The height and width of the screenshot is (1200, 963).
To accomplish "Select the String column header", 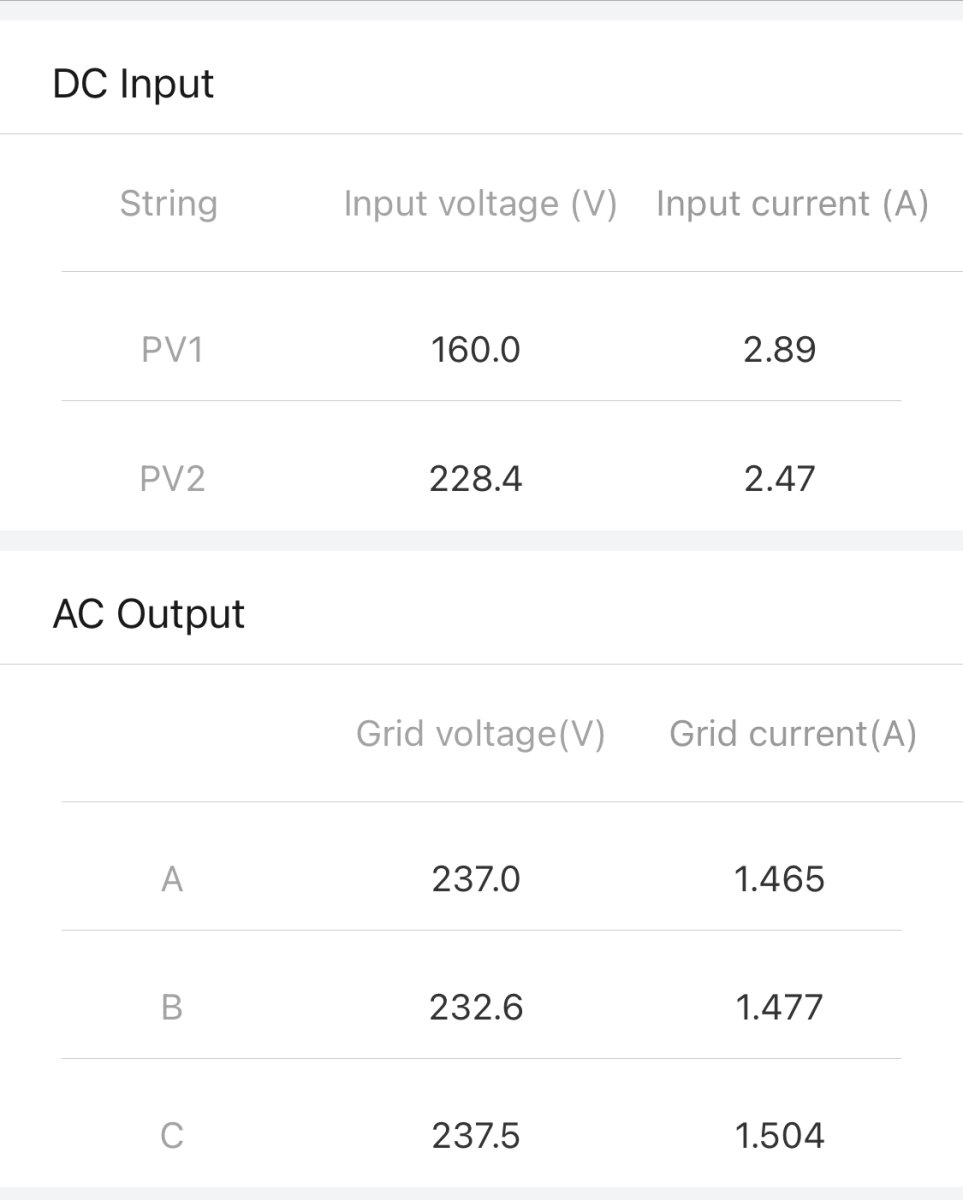I will point(168,204).
